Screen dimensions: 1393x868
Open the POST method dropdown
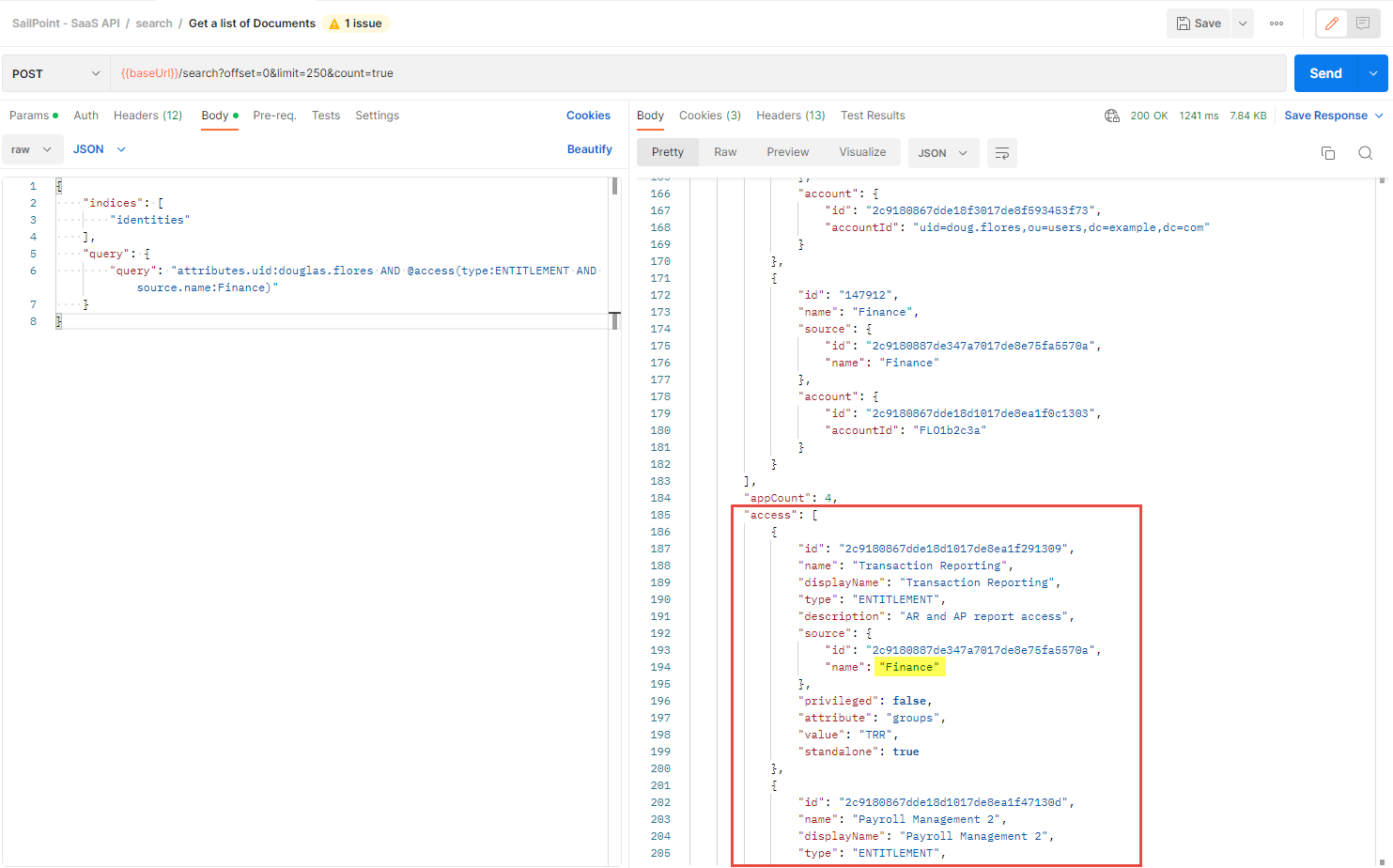point(54,72)
